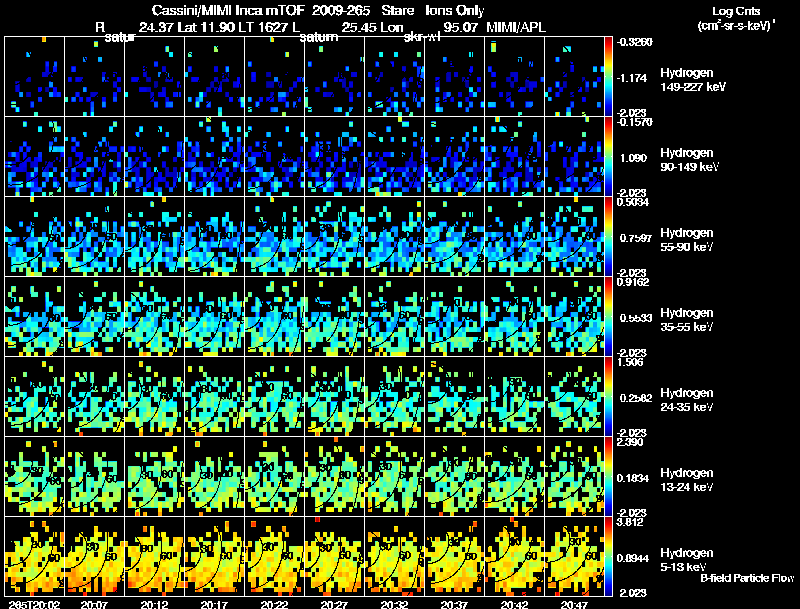800x609 pixels.
Task: Open the 149-227 keV panel at 20:37
Action: 455,77
